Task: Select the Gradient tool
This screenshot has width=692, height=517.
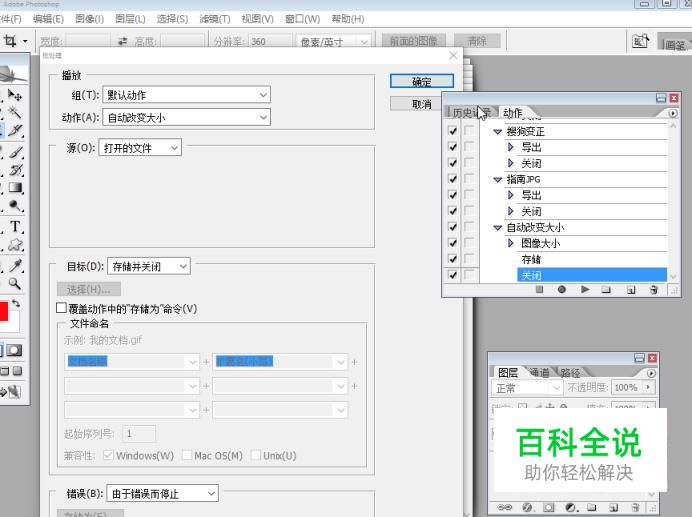Action: point(15,189)
